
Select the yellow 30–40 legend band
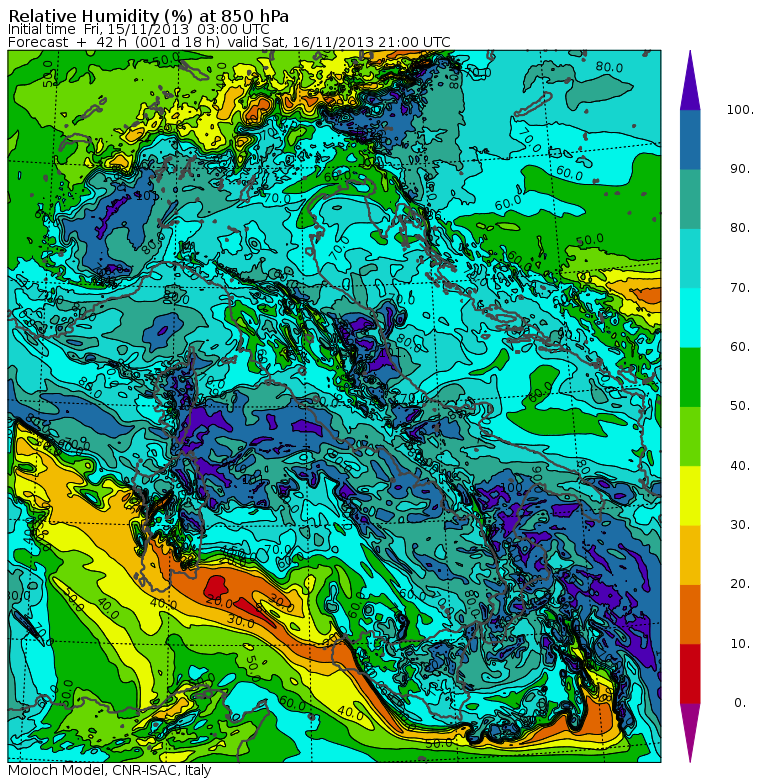click(690, 496)
